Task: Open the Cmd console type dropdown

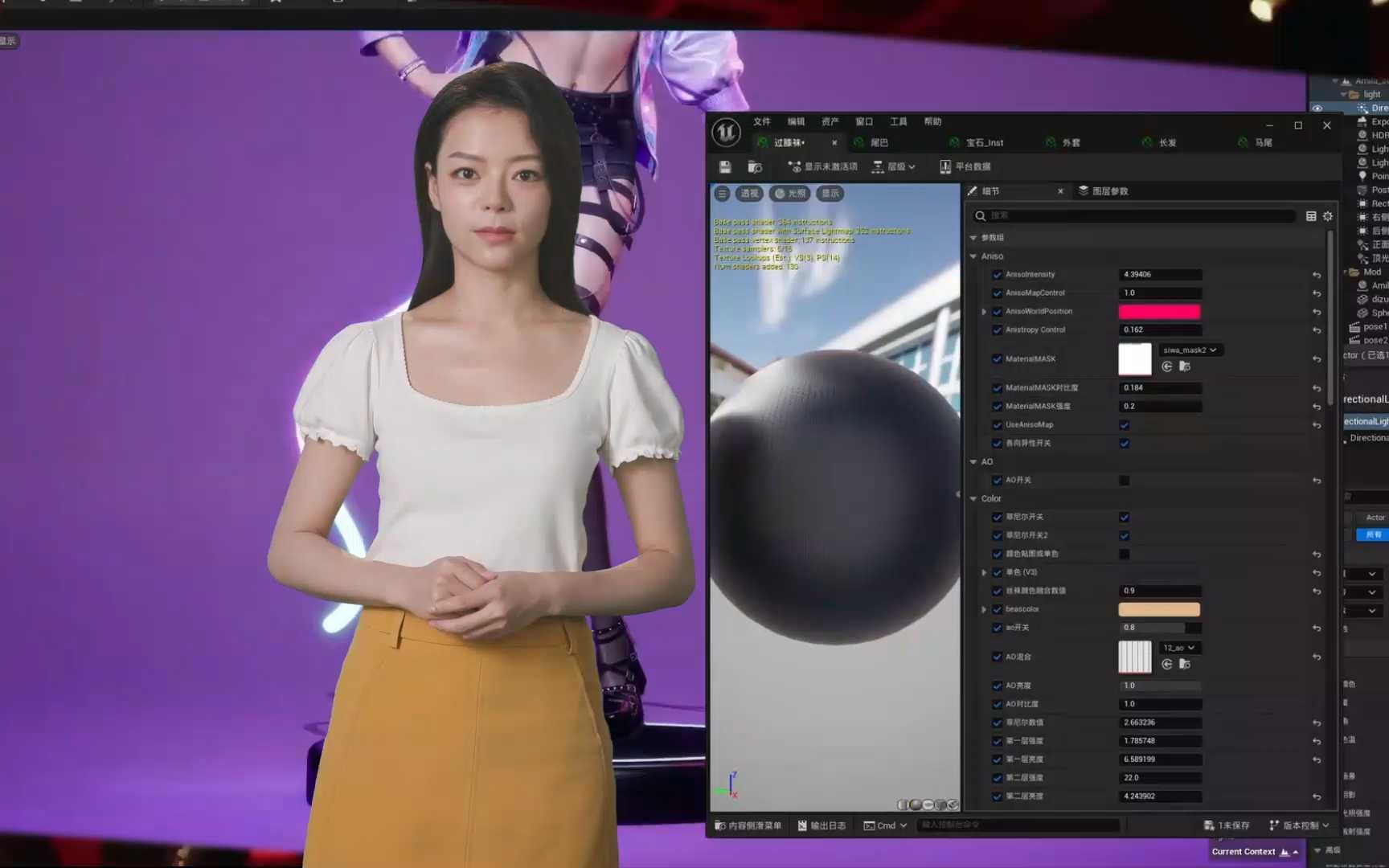Action: click(886, 825)
